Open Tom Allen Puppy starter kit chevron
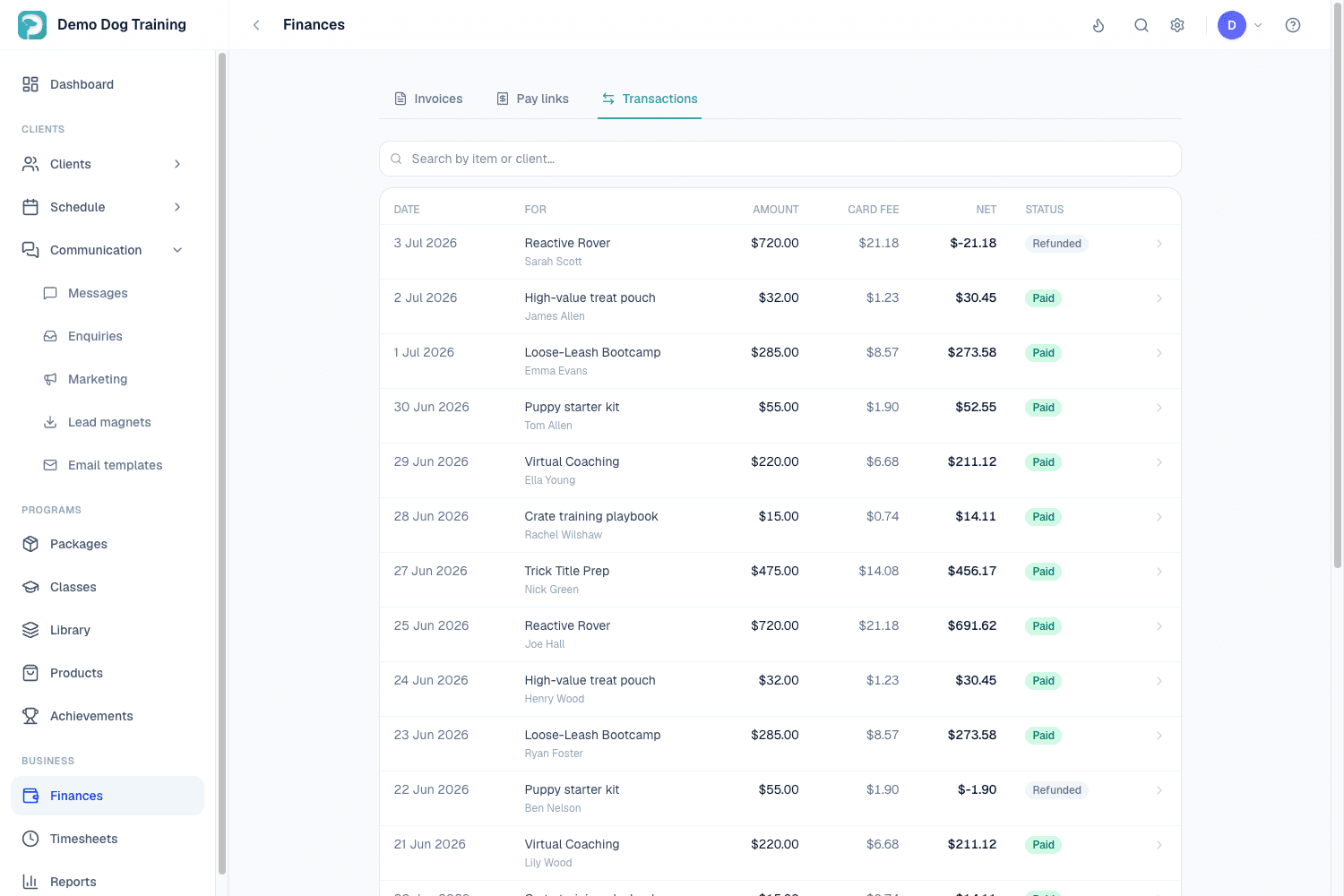 1159,408
